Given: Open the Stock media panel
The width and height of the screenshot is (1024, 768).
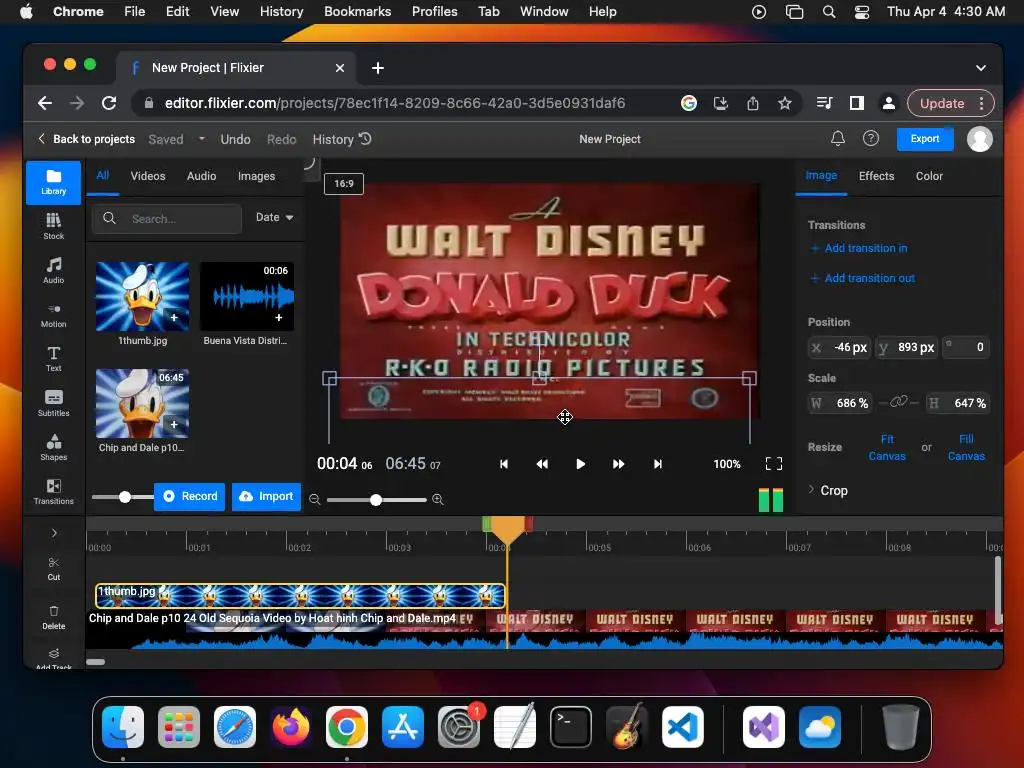Looking at the screenshot, I should point(54,226).
